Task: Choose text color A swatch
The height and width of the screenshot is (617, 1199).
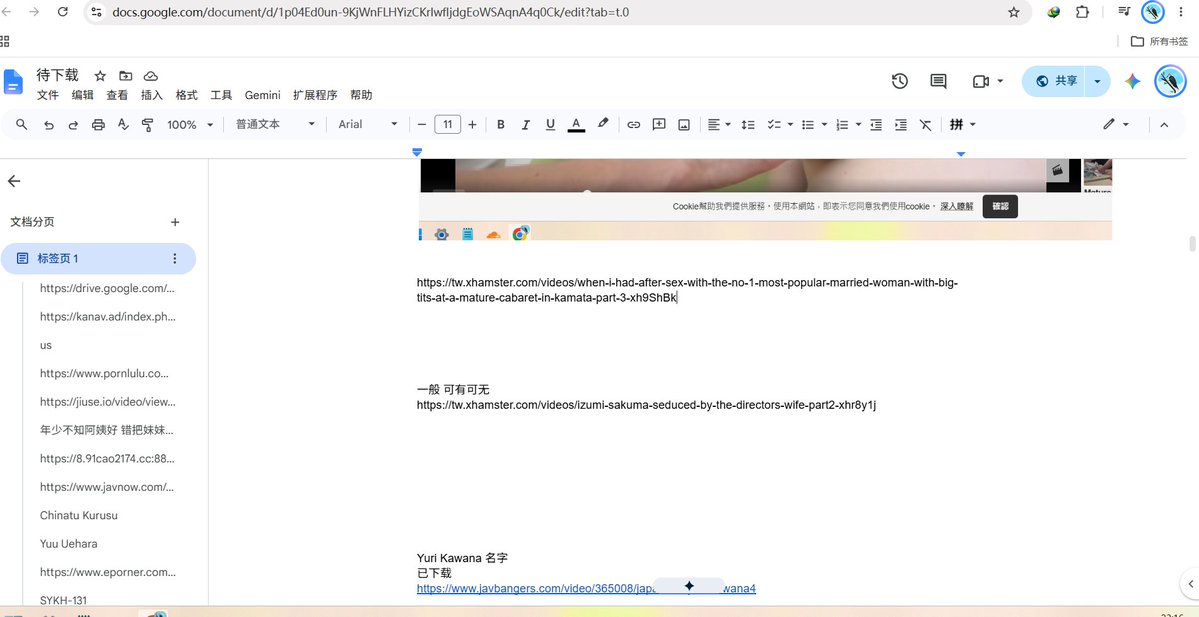Action: (576, 125)
